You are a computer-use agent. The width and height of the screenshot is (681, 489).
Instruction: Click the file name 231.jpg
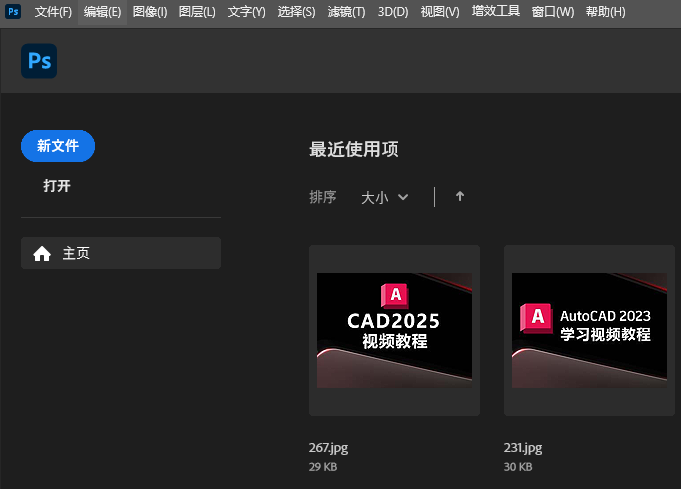click(x=523, y=448)
